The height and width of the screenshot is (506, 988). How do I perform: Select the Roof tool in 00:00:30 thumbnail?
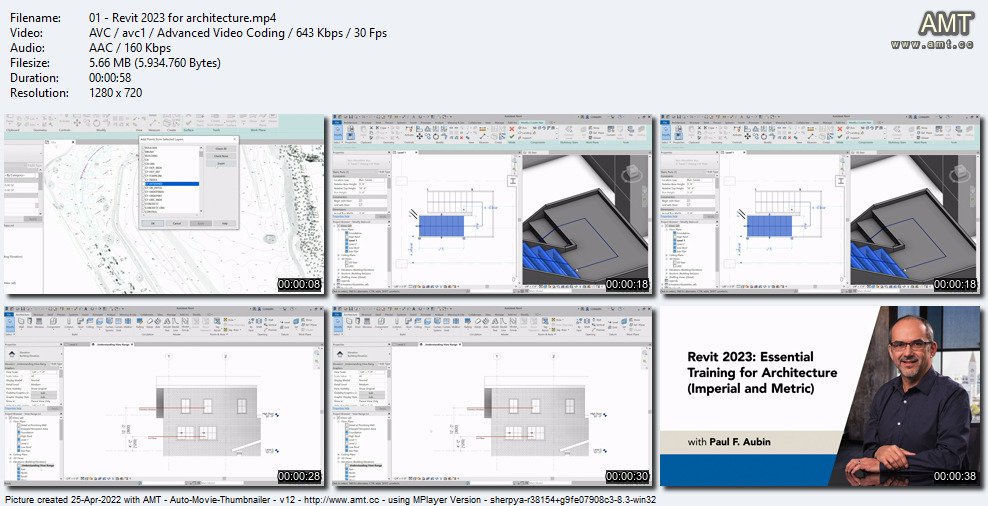(x=410, y=323)
